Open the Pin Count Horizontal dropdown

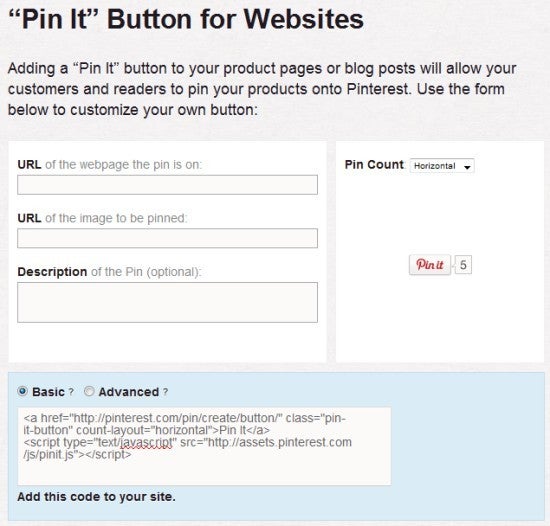click(x=442, y=166)
